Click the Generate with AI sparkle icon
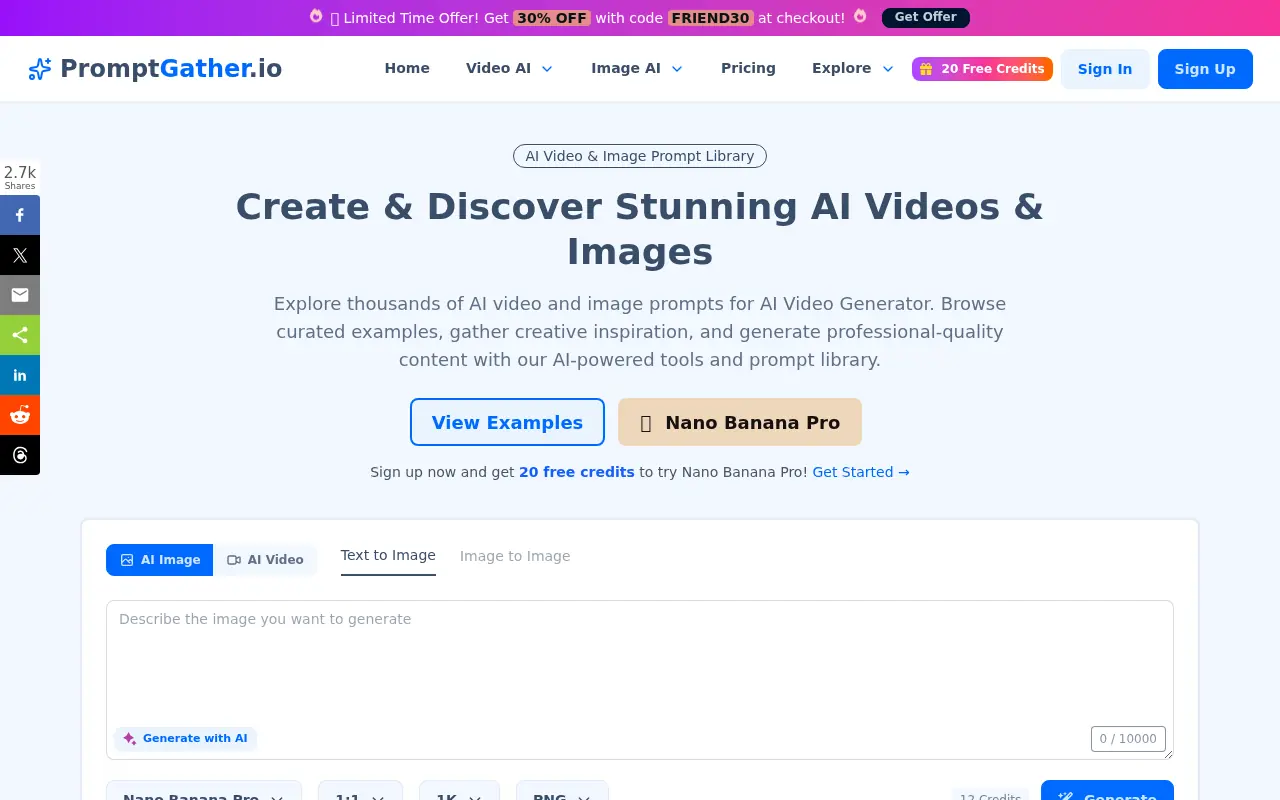Screen dimensions: 1280x800 coord(130,738)
